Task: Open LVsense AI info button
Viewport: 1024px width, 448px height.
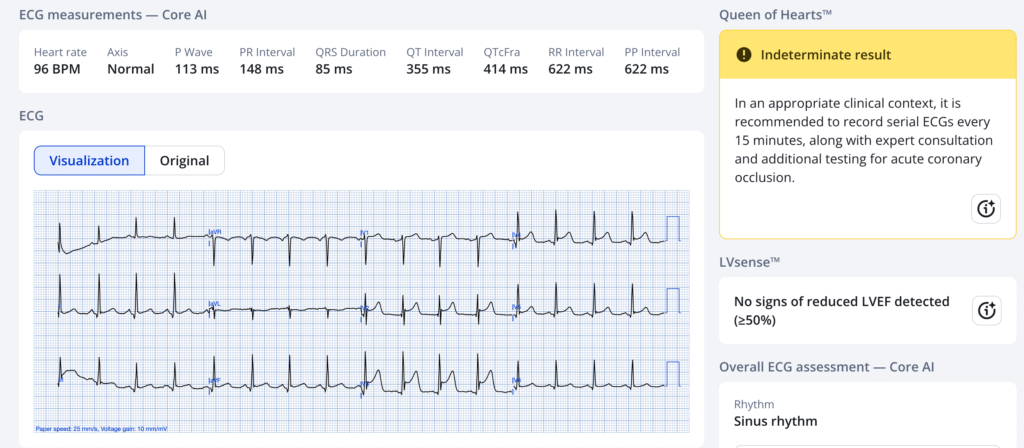Action: [986, 310]
